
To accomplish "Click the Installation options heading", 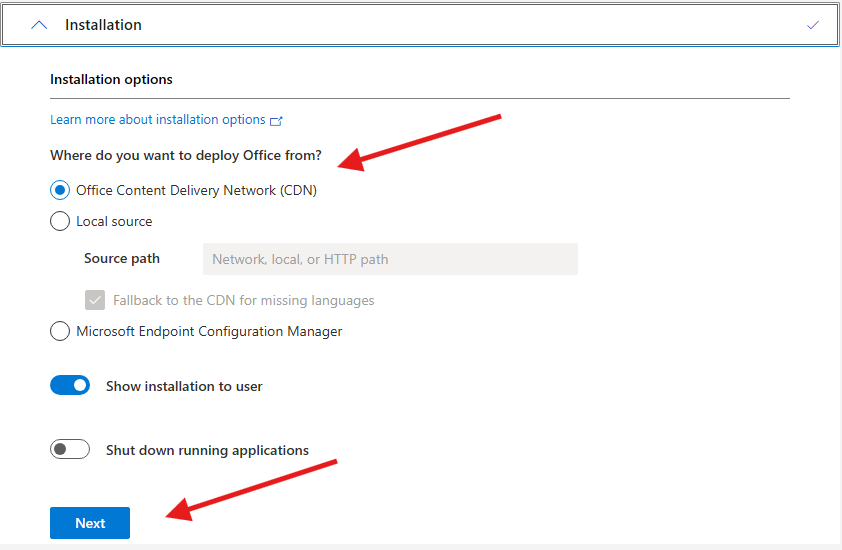I will pos(111,79).
